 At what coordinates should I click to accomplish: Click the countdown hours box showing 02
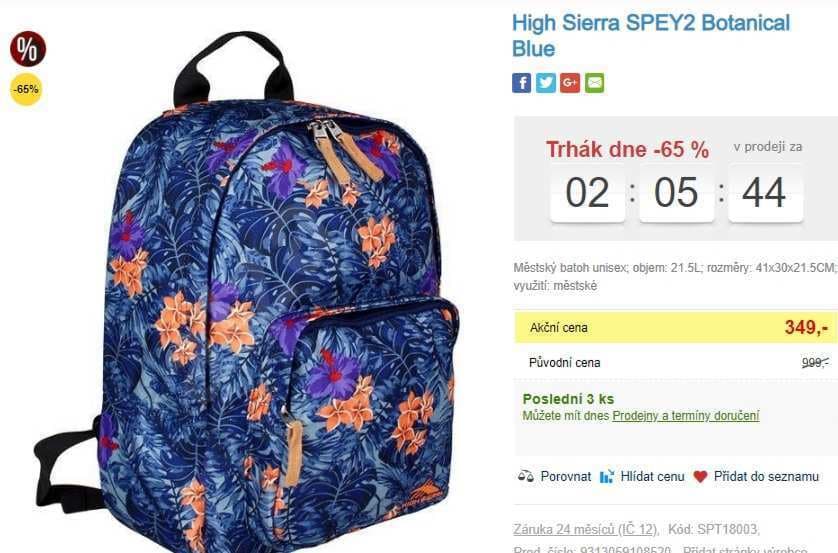pos(587,193)
